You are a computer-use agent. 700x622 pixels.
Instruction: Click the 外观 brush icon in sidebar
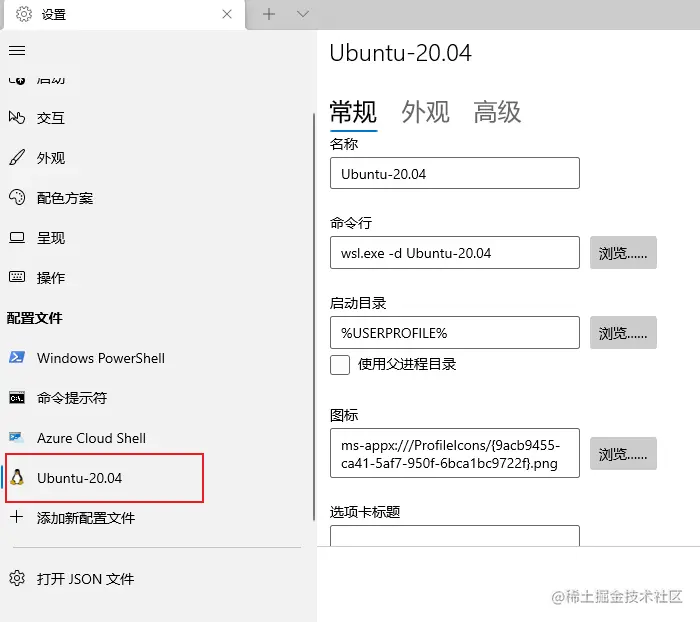pyautogui.click(x=17, y=158)
